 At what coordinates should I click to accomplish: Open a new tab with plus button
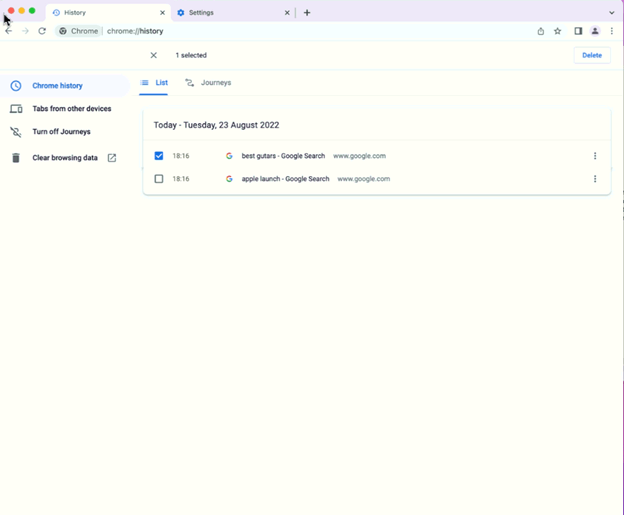pos(307,13)
